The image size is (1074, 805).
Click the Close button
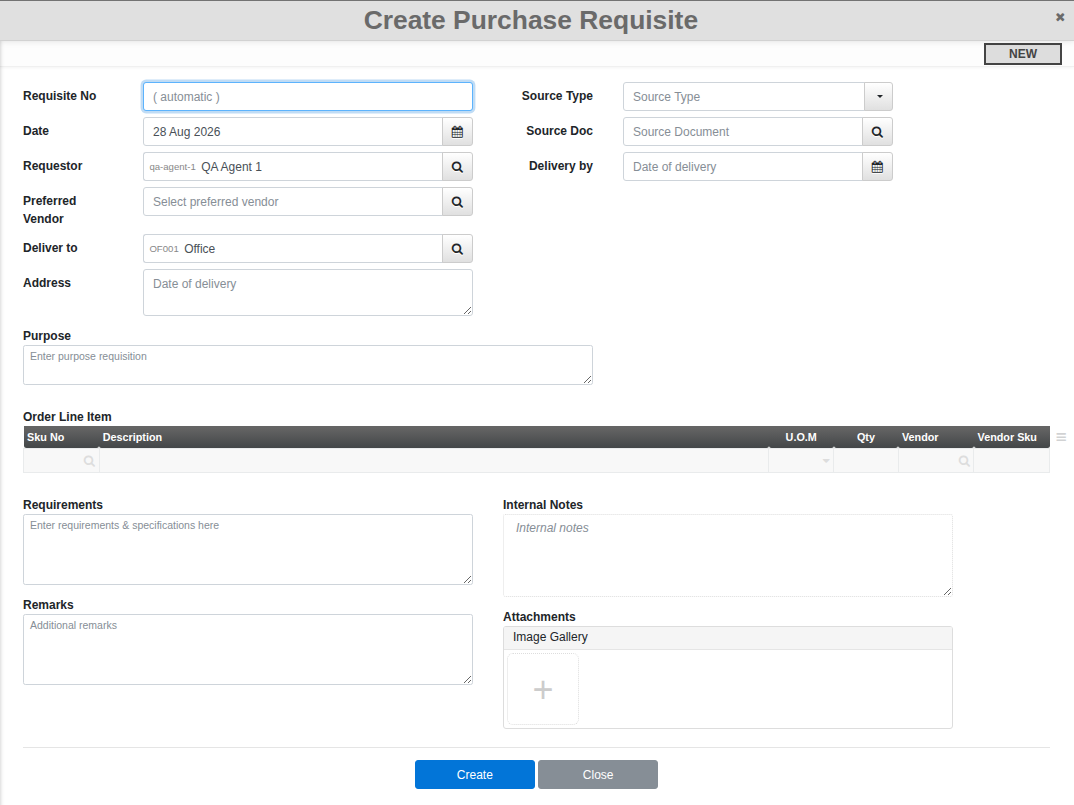[x=598, y=774]
